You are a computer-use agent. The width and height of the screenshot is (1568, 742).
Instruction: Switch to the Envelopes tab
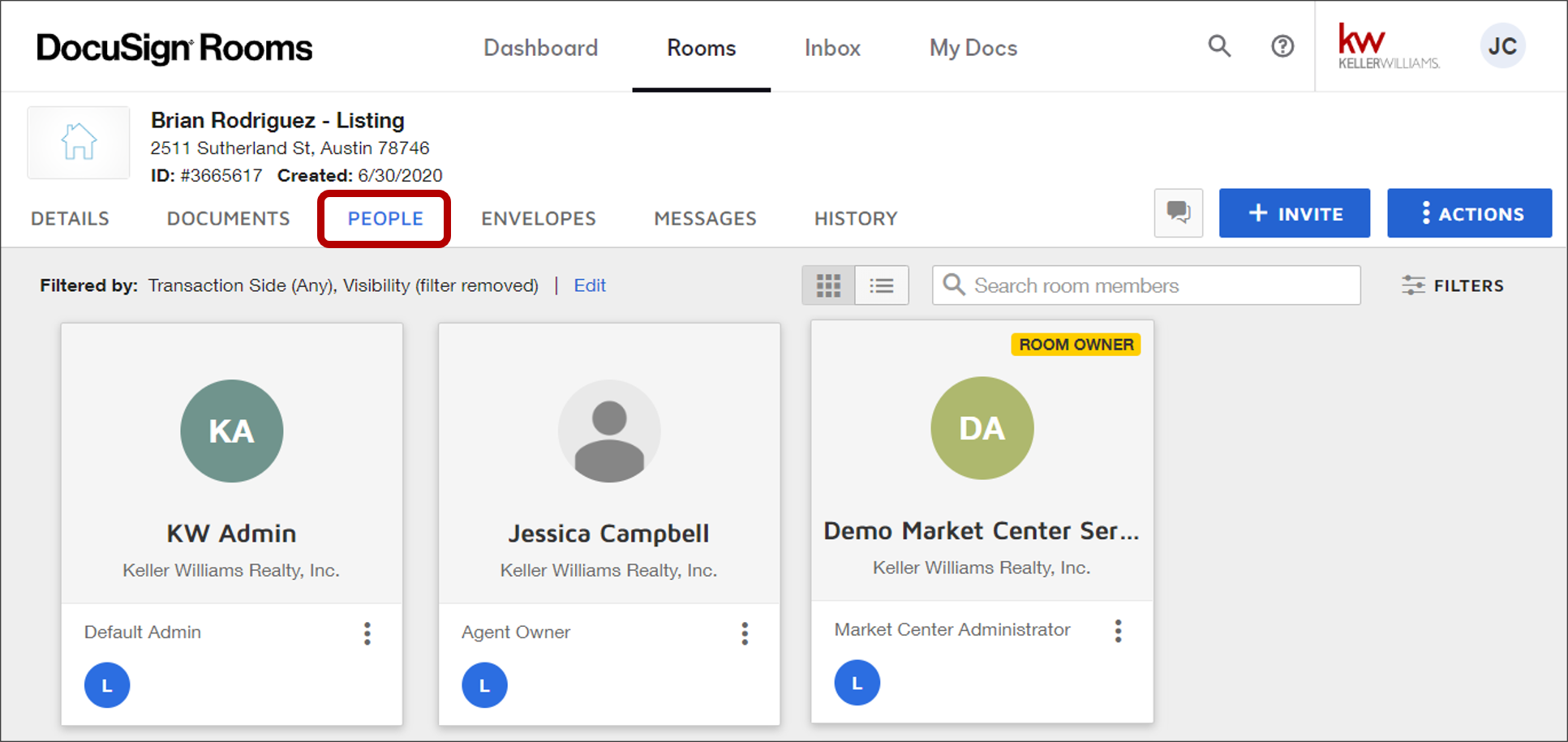click(539, 218)
